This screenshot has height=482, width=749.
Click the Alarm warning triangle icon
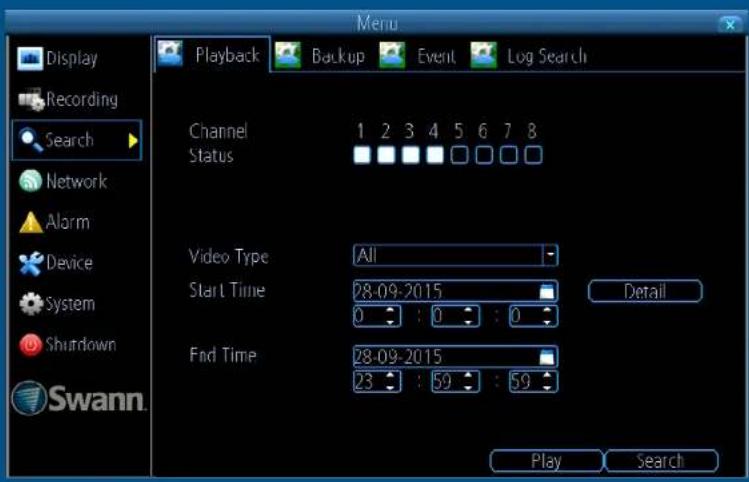31,222
